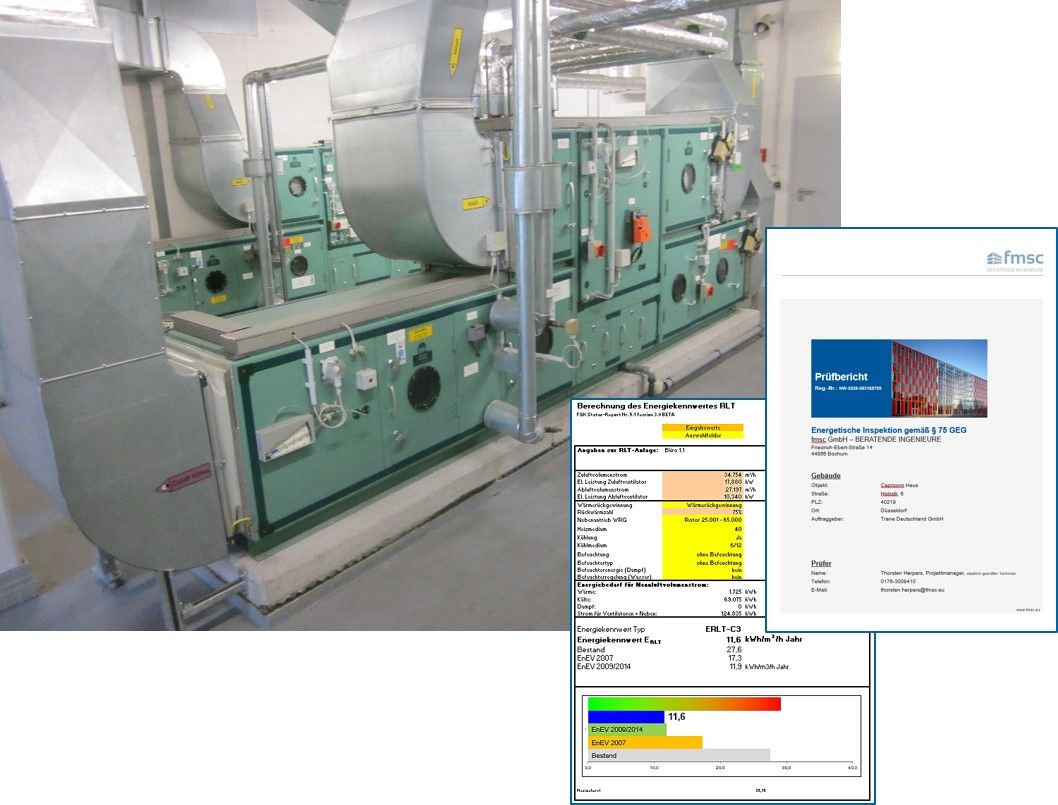Open the www.fmsc.eu footer link

coord(1028,609)
